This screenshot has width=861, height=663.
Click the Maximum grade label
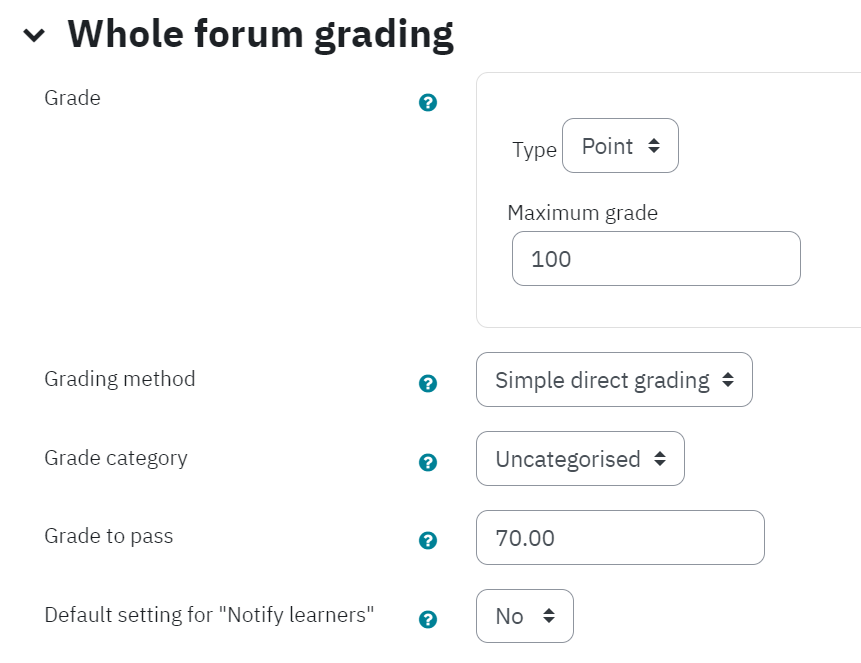tap(583, 213)
